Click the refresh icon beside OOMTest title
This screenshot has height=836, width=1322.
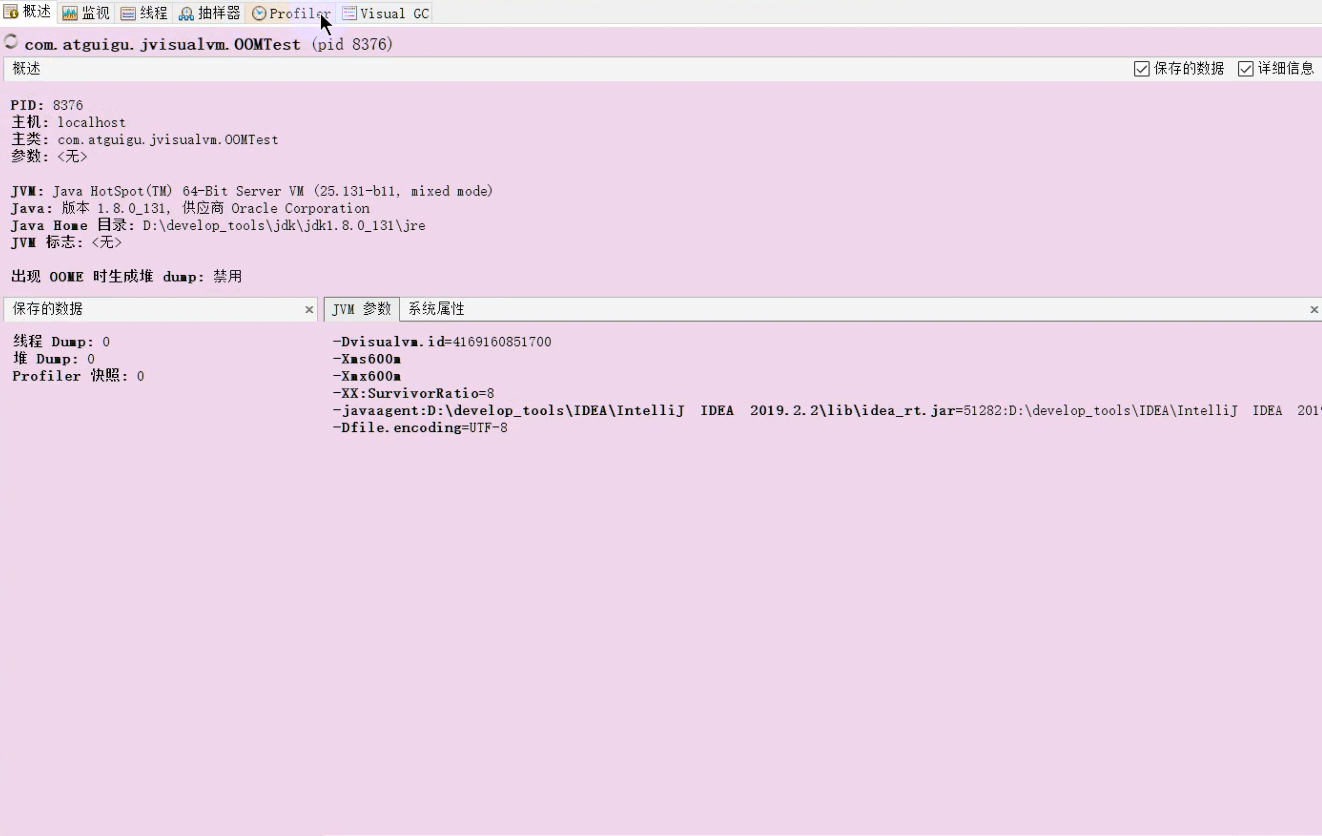point(9,43)
